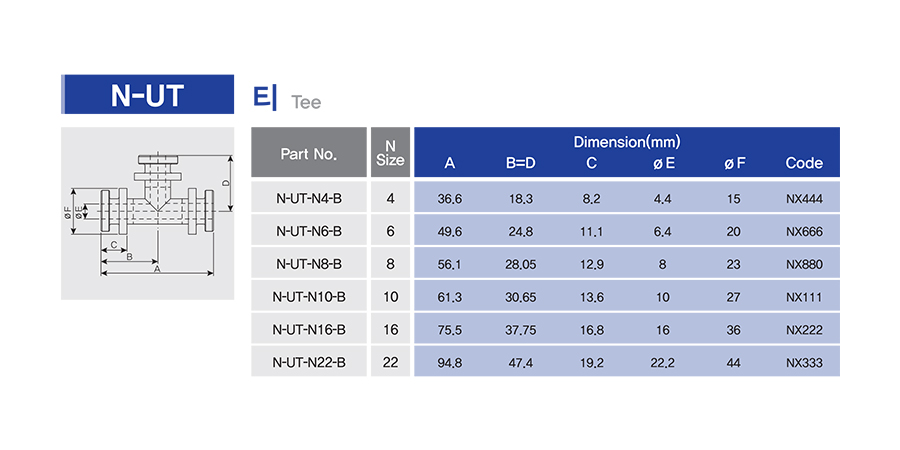900x450 pixels.
Task: Click the blue E section marker
Action: (x=265, y=98)
